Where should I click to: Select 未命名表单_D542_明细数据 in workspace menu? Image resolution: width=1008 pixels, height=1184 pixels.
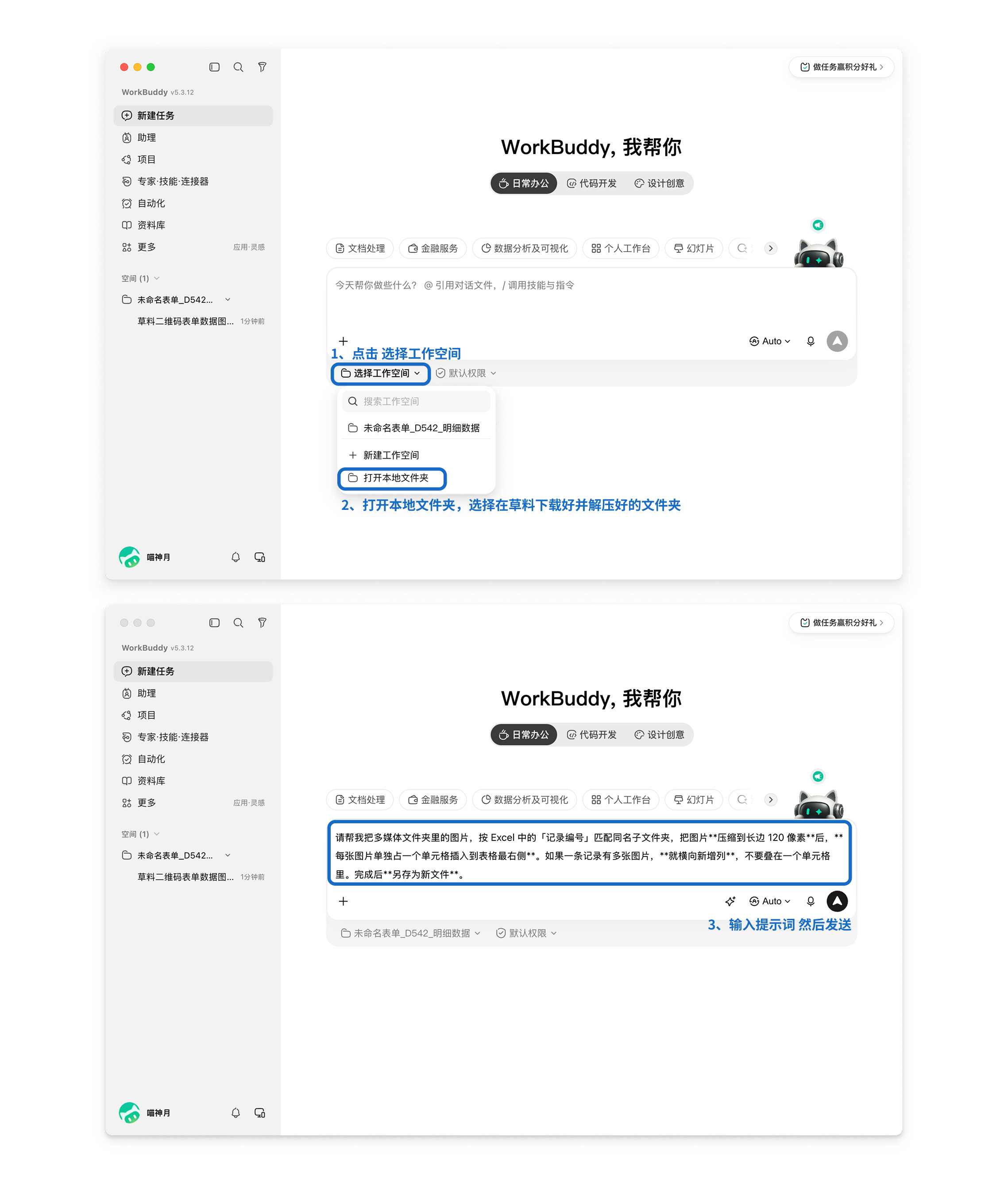click(417, 428)
